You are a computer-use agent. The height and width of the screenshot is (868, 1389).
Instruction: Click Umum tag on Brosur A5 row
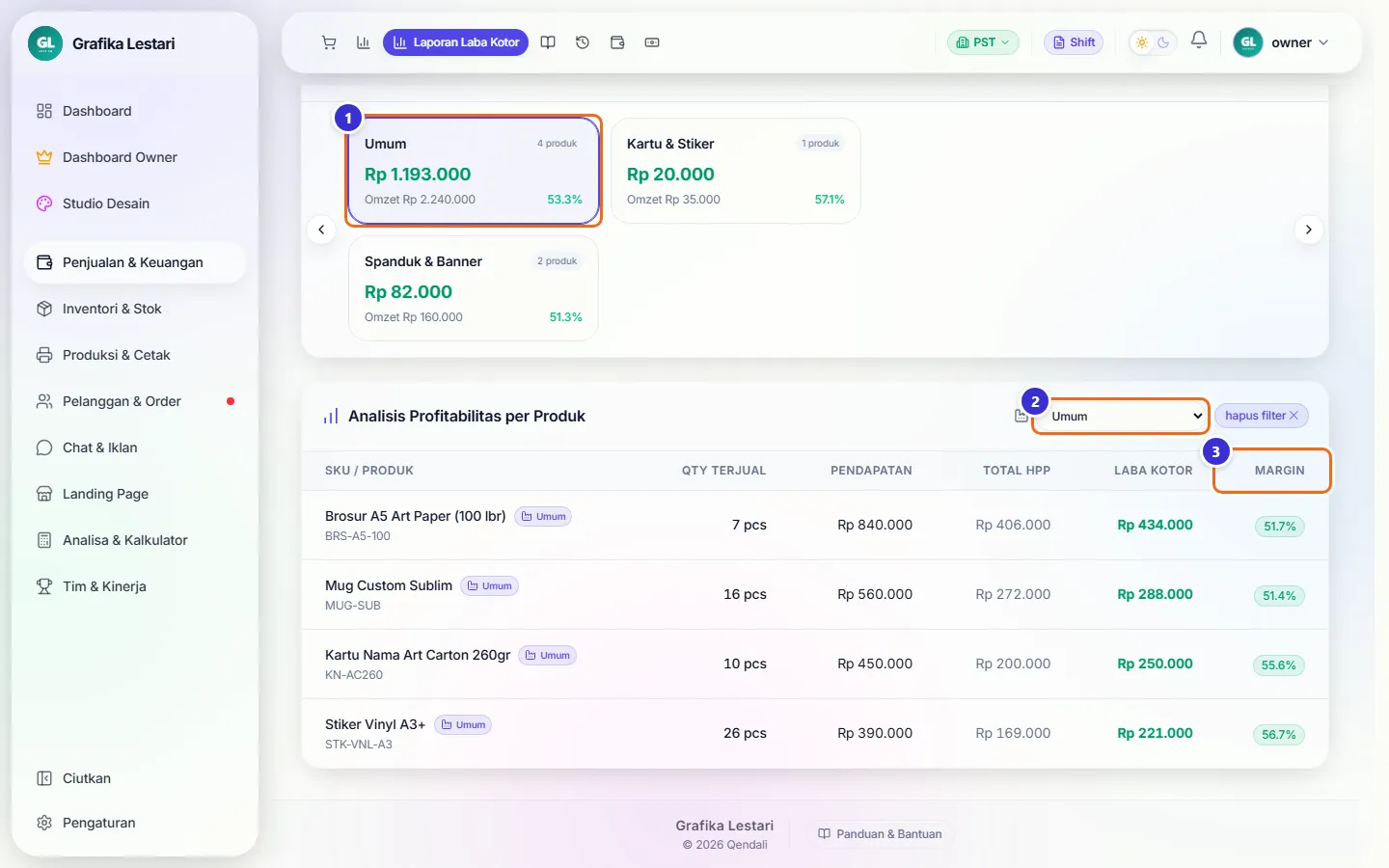pyautogui.click(x=543, y=517)
